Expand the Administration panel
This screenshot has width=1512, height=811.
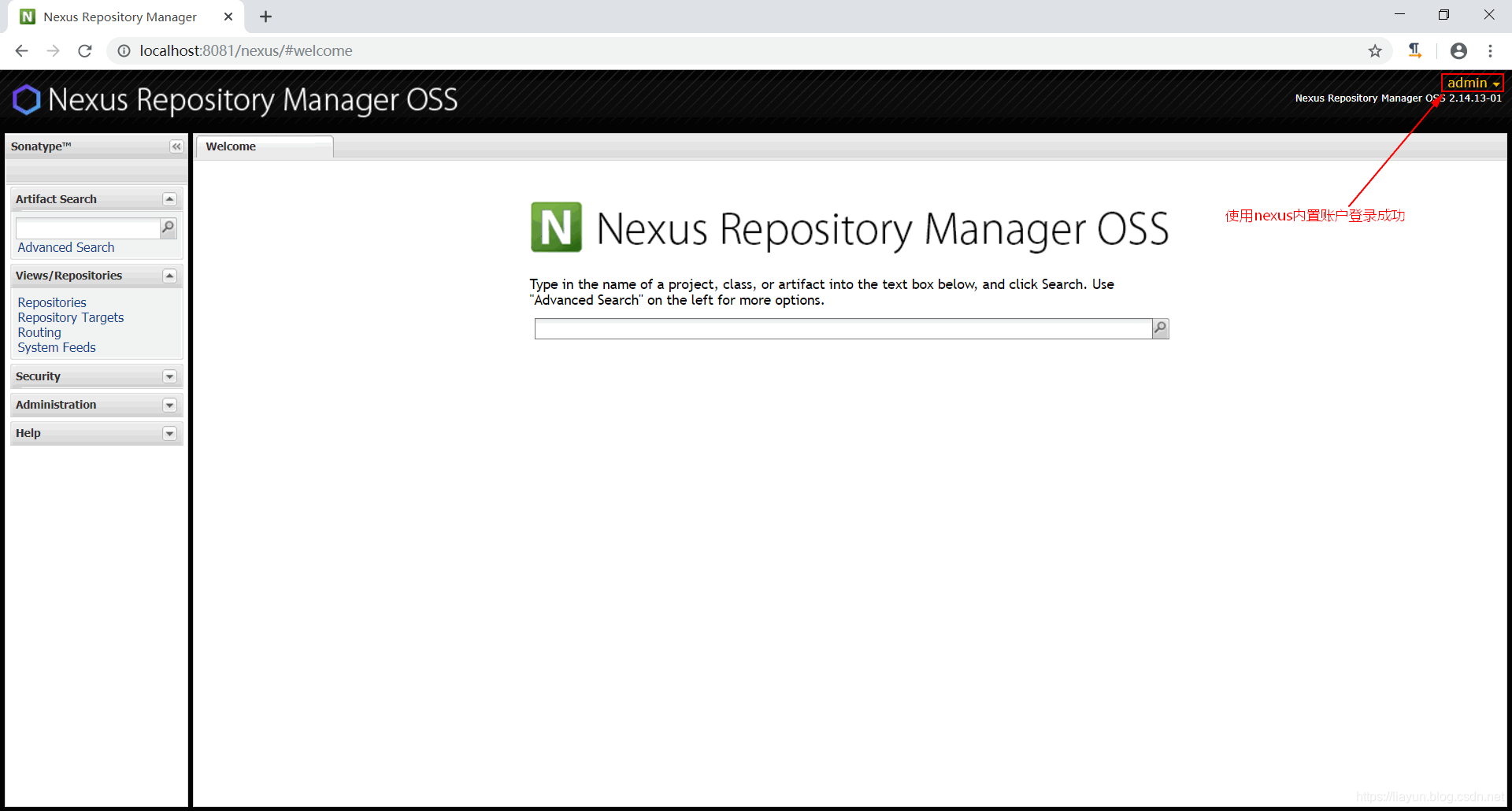click(169, 405)
